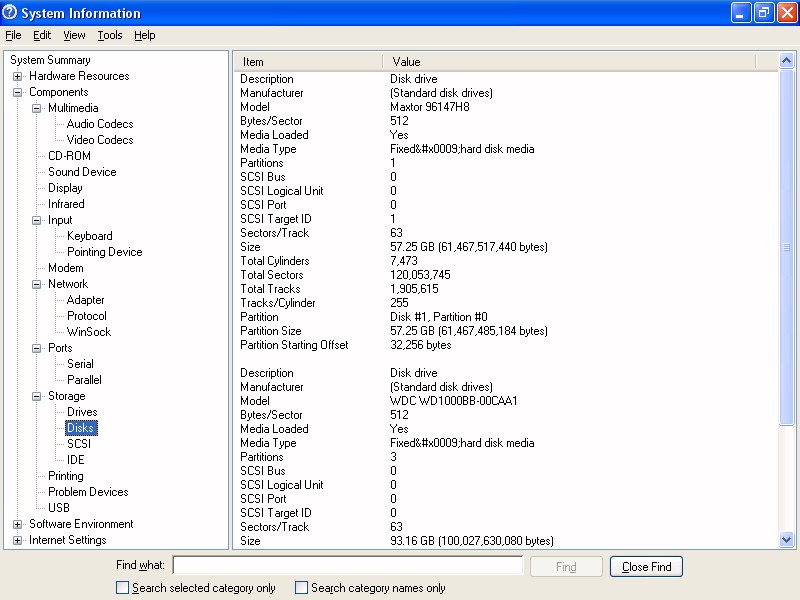Enable Search selected category only checkbox

point(123,588)
